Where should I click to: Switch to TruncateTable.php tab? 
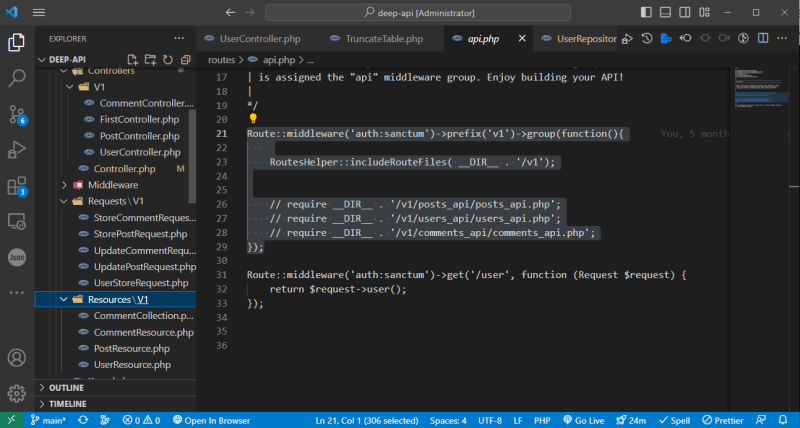point(383,39)
